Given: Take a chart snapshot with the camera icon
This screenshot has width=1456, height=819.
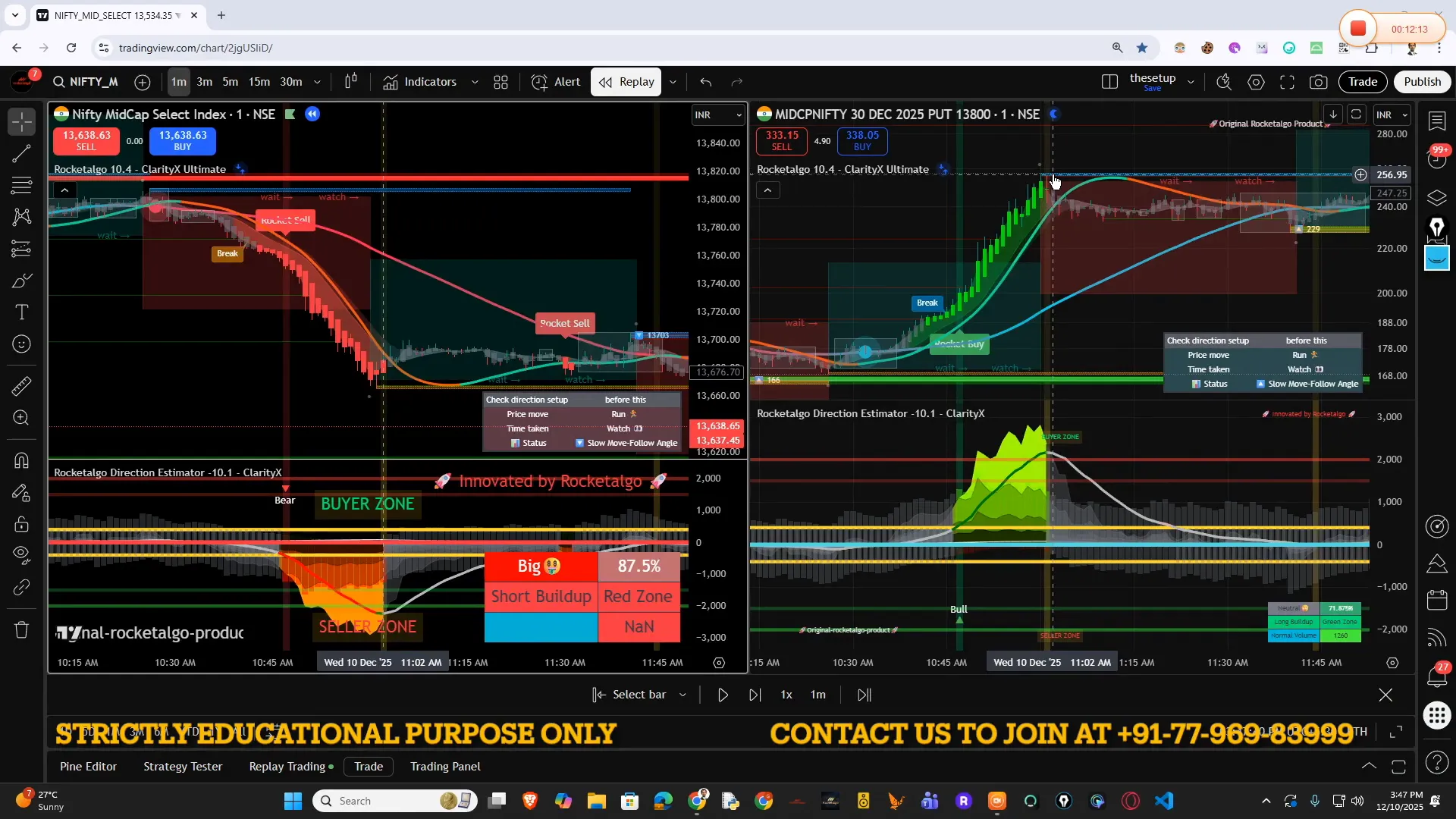Looking at the screenshot, I should tap(1319, 82).
